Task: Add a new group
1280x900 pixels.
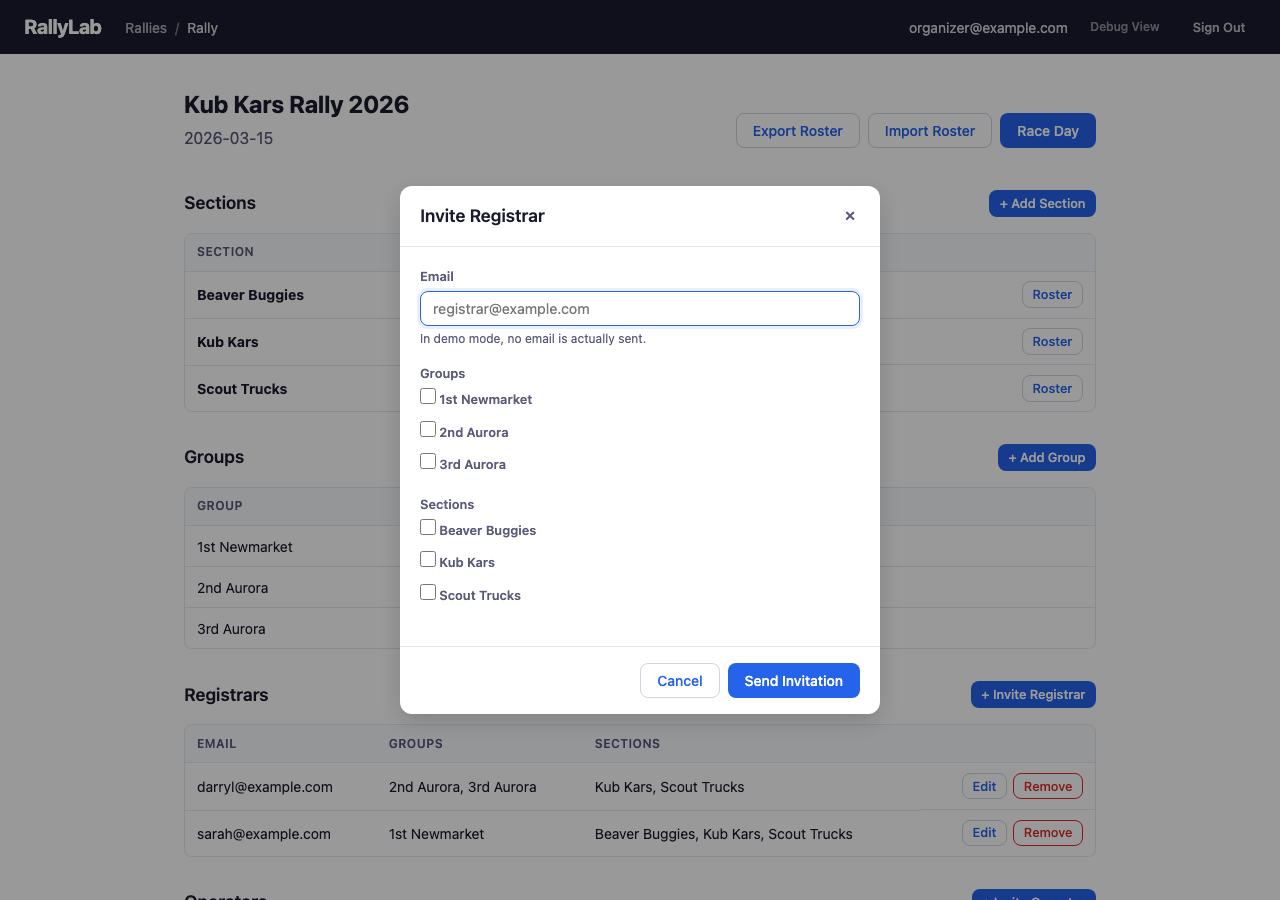Action: pos(1046,457)
